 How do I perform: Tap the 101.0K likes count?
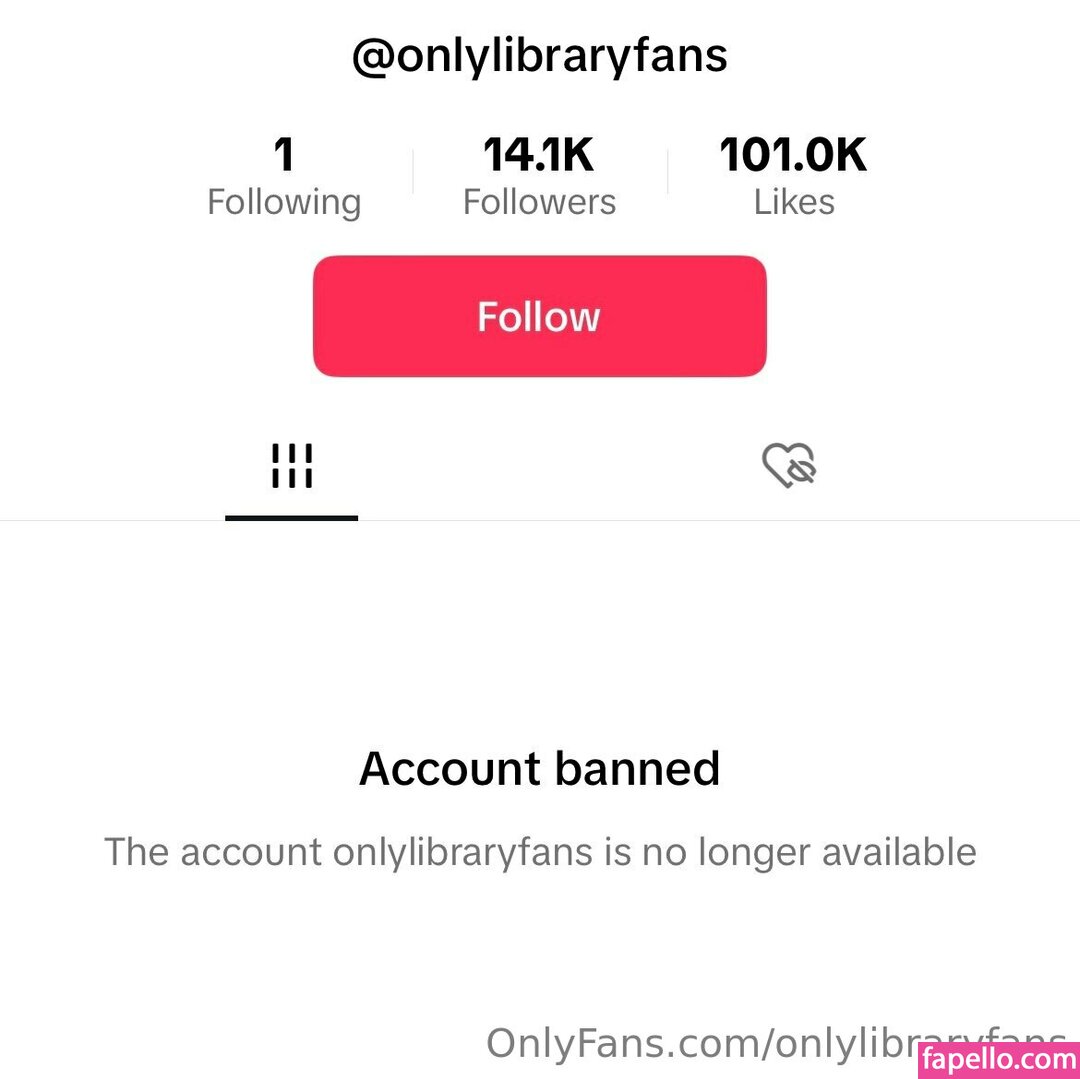pos(793,155)
